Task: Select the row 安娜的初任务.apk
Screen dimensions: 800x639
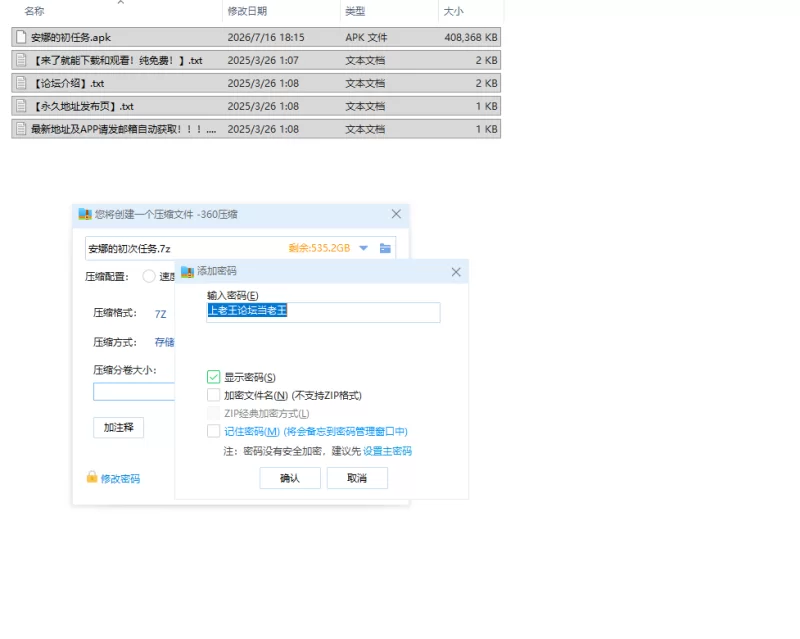Action: coord(256,37)
